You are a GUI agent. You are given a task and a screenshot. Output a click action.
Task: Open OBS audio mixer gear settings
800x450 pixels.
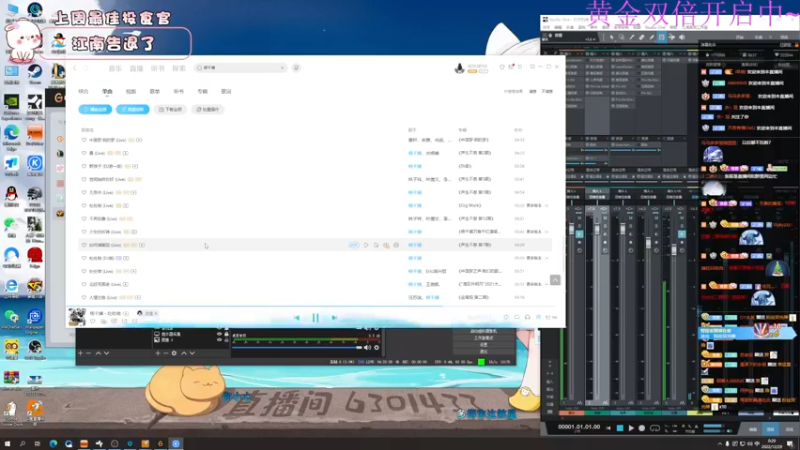[x=377, y=347]
